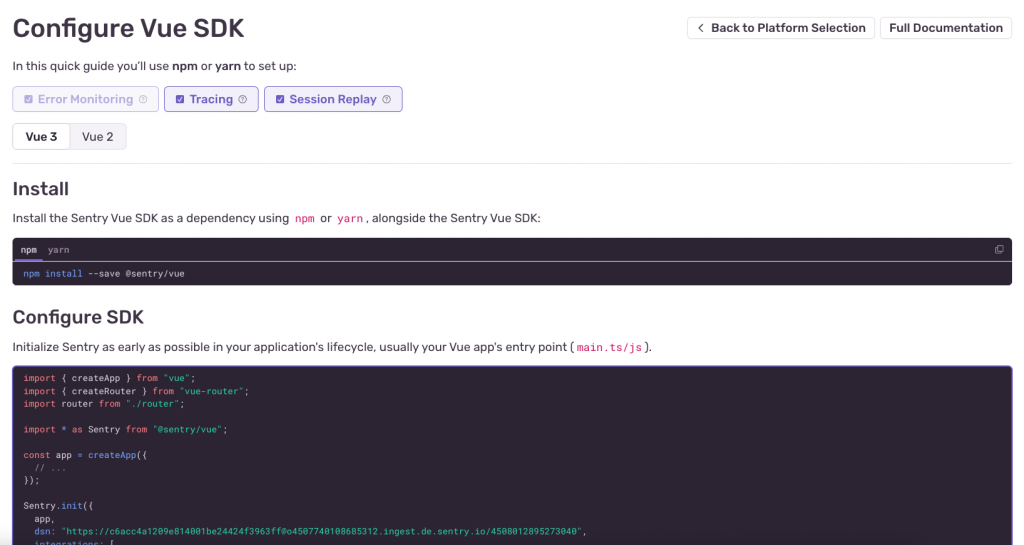Click the const app = createApp line
1024x545 pixels.
point(85,455)
